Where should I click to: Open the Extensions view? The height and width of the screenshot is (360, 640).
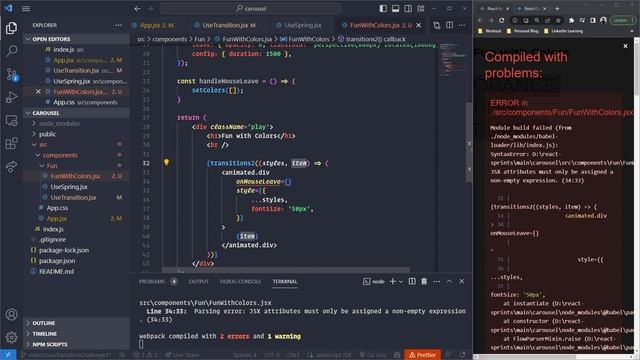(x=11, y=144)
